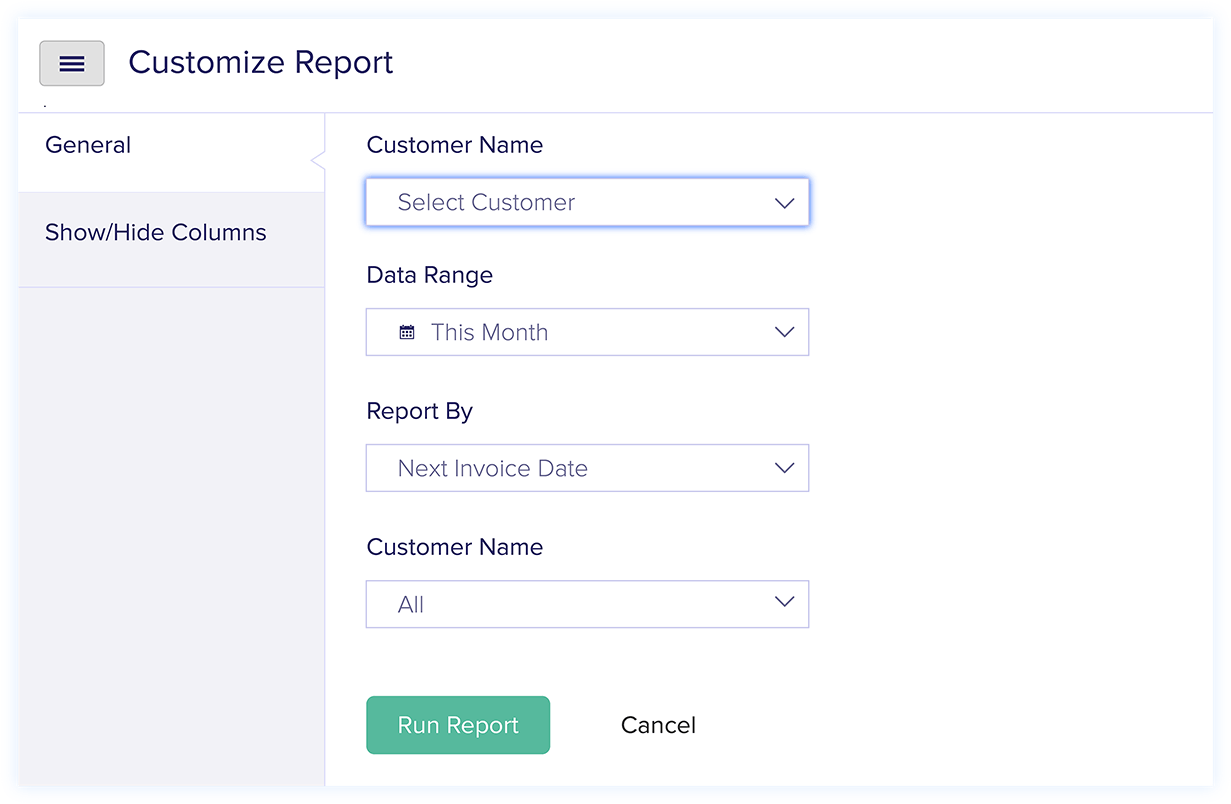The image size is (1231, 804).
Task: Open the hamburger menu beside Customize Report
Action: coord(71,63)
